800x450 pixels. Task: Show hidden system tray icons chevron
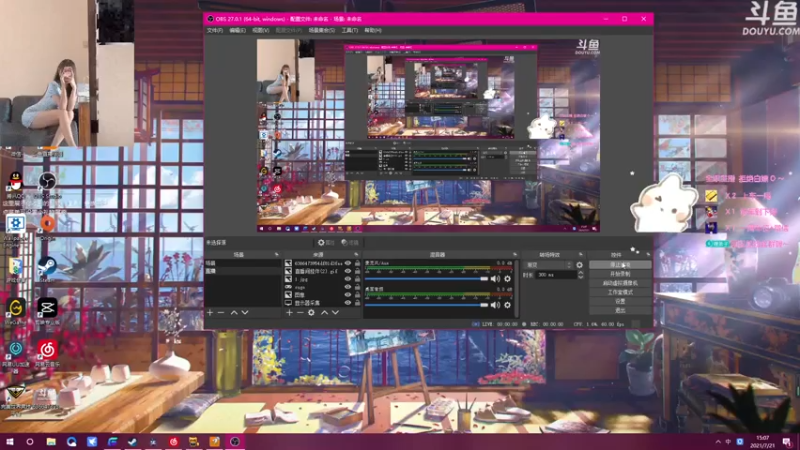click(718, 442)
